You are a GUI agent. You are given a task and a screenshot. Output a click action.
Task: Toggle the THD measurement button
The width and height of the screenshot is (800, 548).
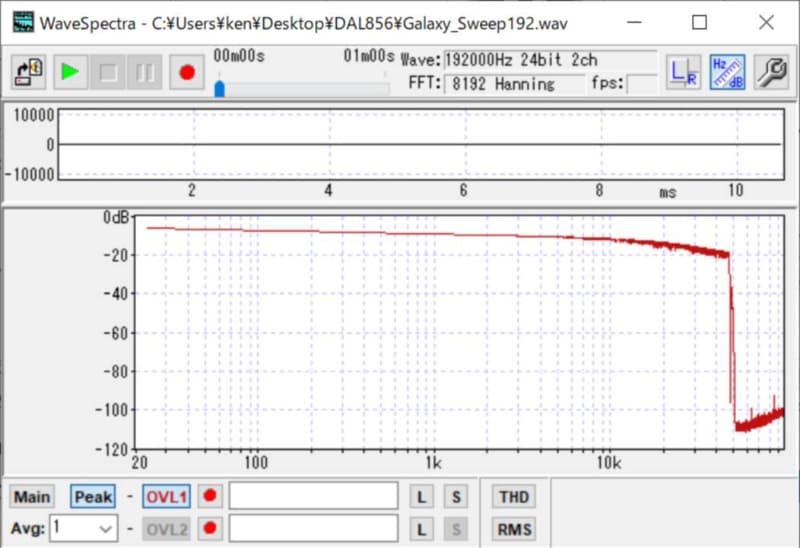pyautogui.click(x=514, y=496)
